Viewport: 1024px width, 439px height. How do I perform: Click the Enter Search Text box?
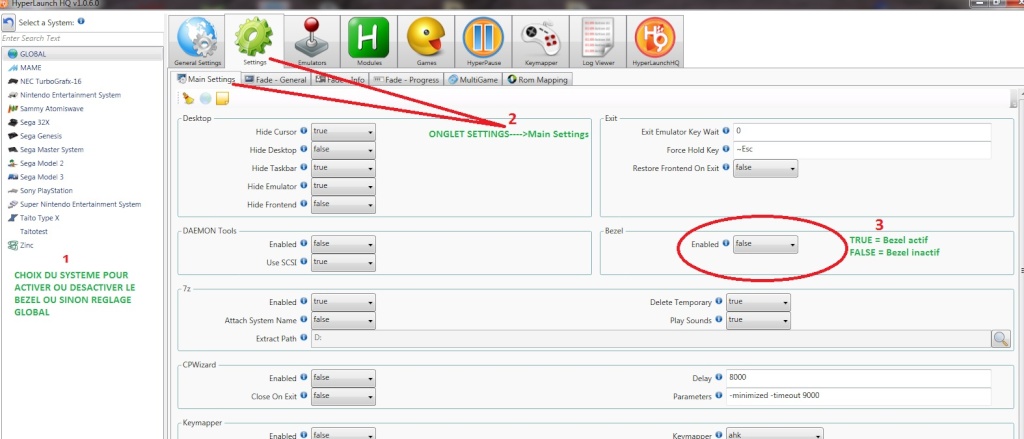82,39
